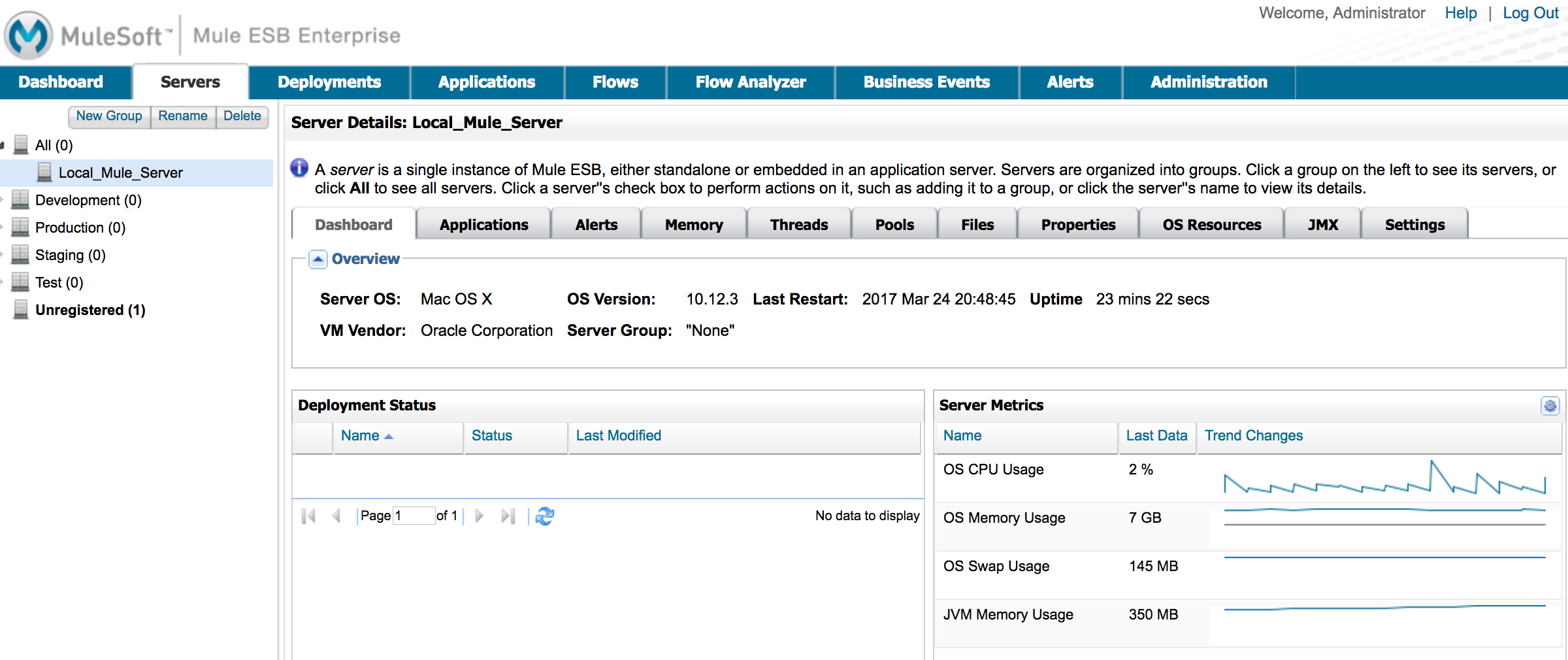The image size is (1568, 660).
Task: Click the Server Metrics settings gear icon
Action: 1550,406
